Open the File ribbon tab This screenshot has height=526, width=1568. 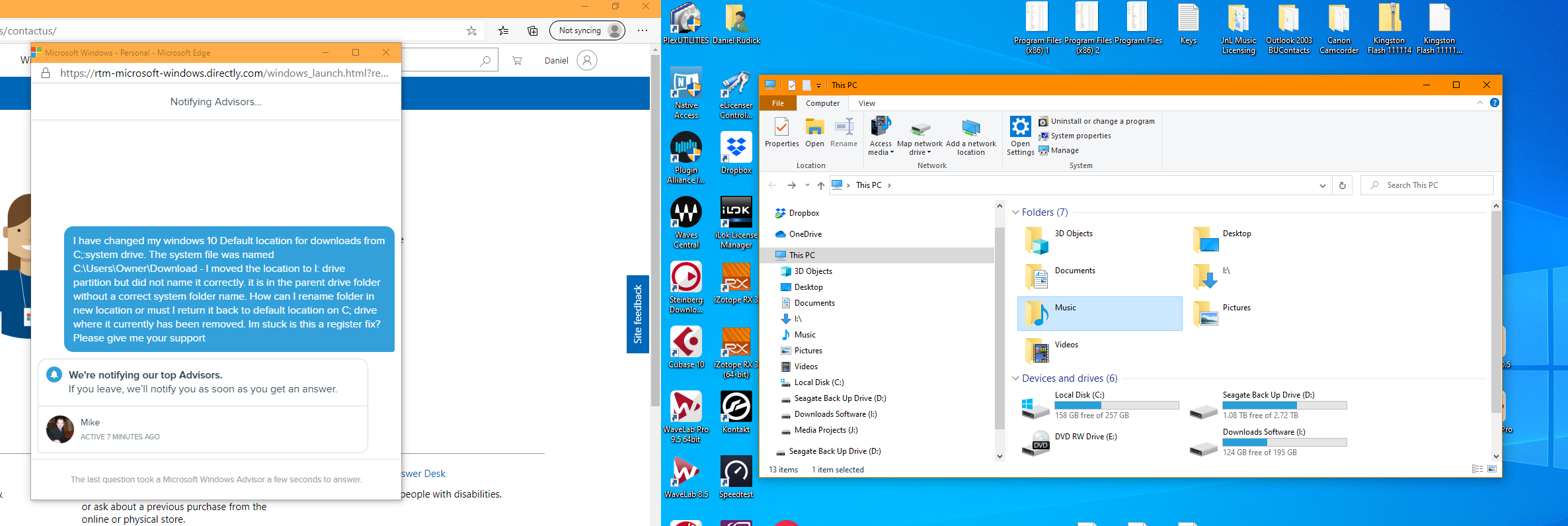[778, 103]
